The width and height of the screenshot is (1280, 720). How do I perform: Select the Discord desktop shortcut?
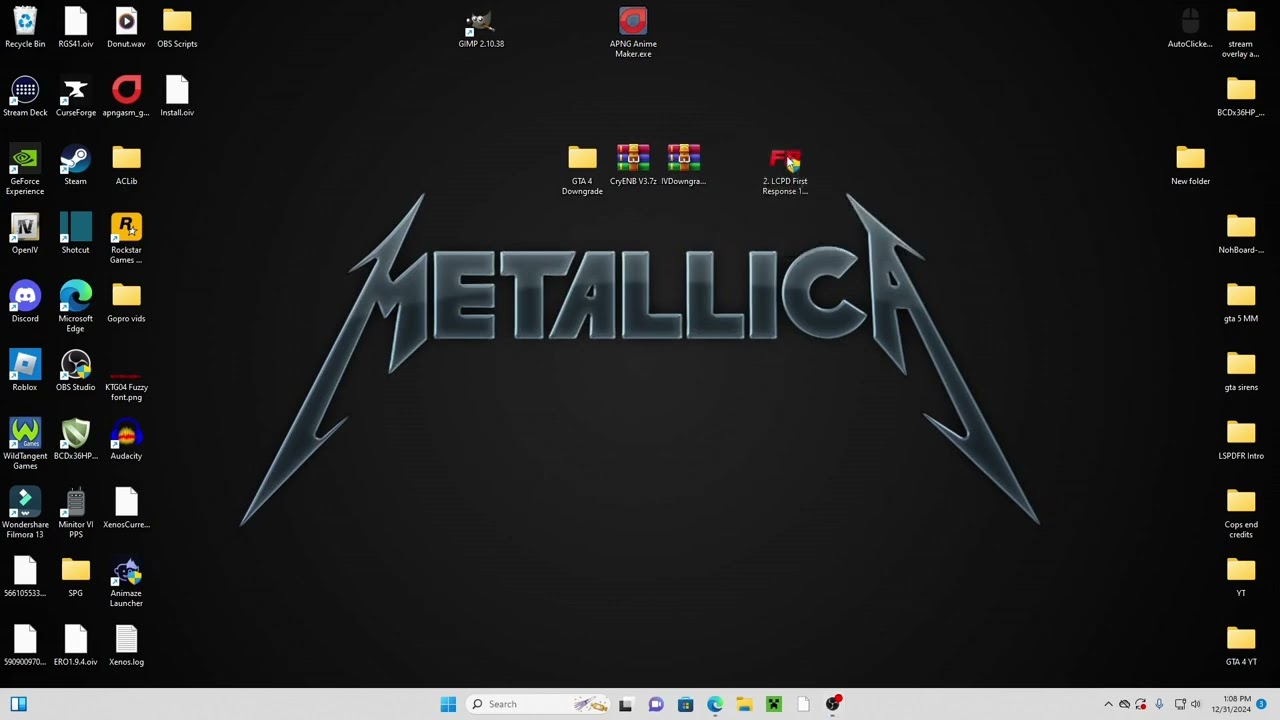25,303
